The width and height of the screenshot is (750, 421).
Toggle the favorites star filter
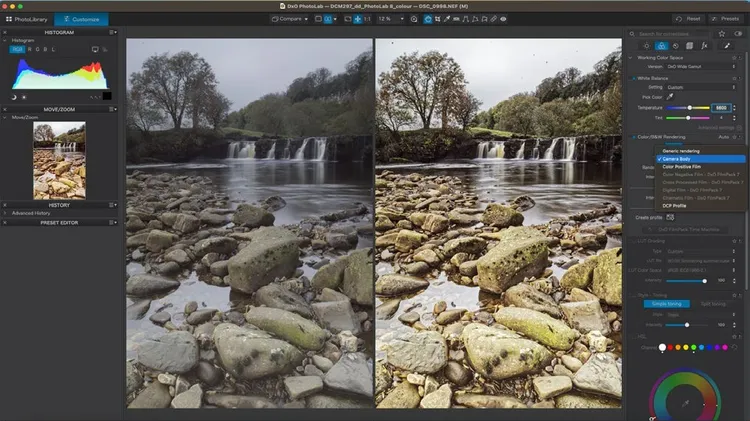pos(722,34)
